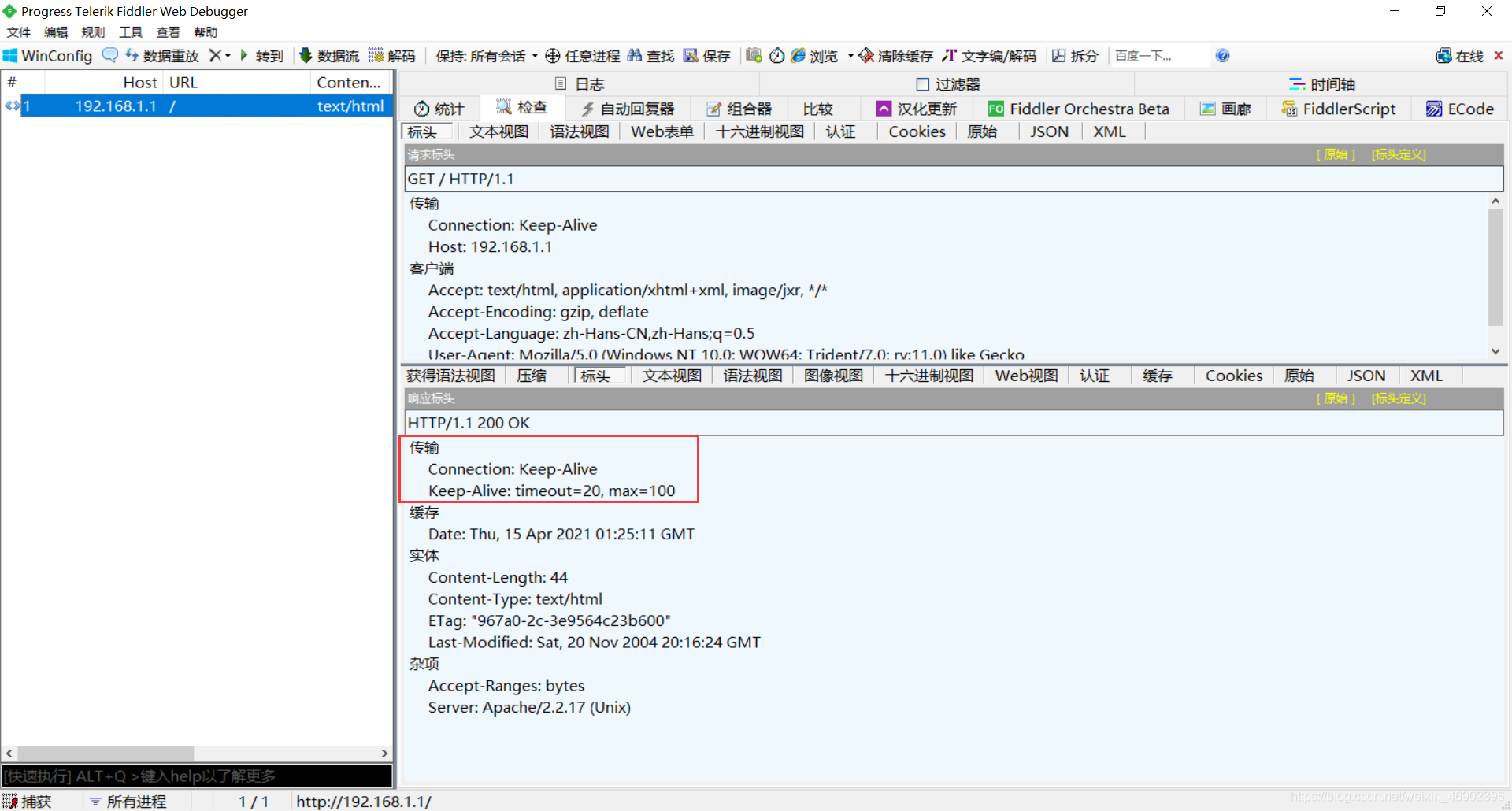Switch to the 日志 tab

click(x=579, y=84)
